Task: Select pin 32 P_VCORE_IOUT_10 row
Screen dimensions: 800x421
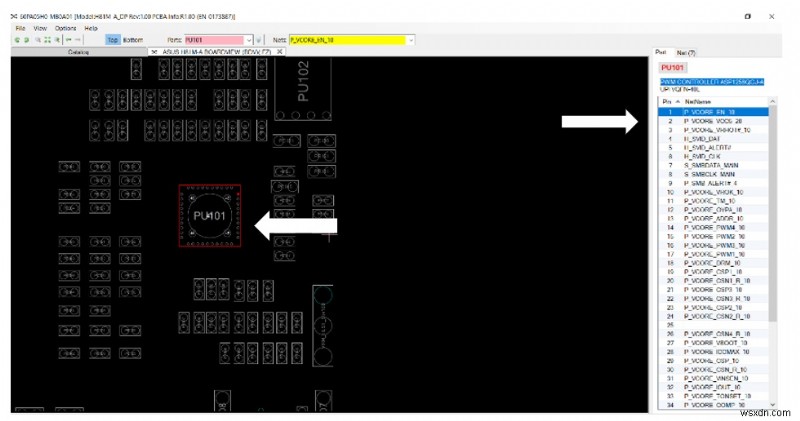Action: (x=713, y=387)
